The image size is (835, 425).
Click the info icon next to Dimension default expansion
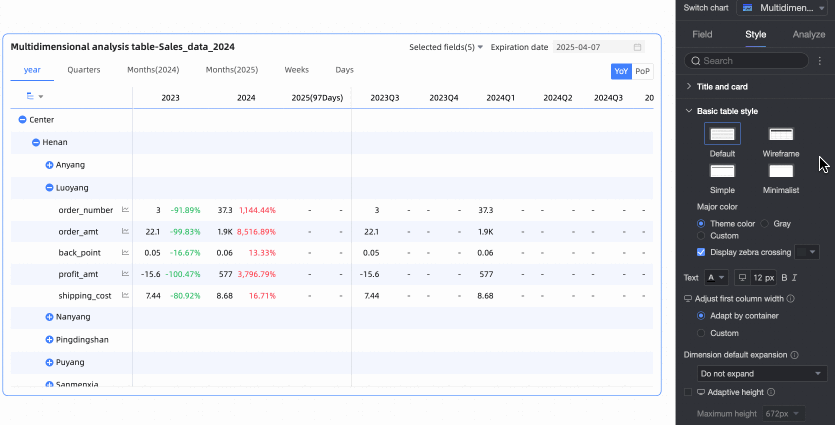(795, 355)
